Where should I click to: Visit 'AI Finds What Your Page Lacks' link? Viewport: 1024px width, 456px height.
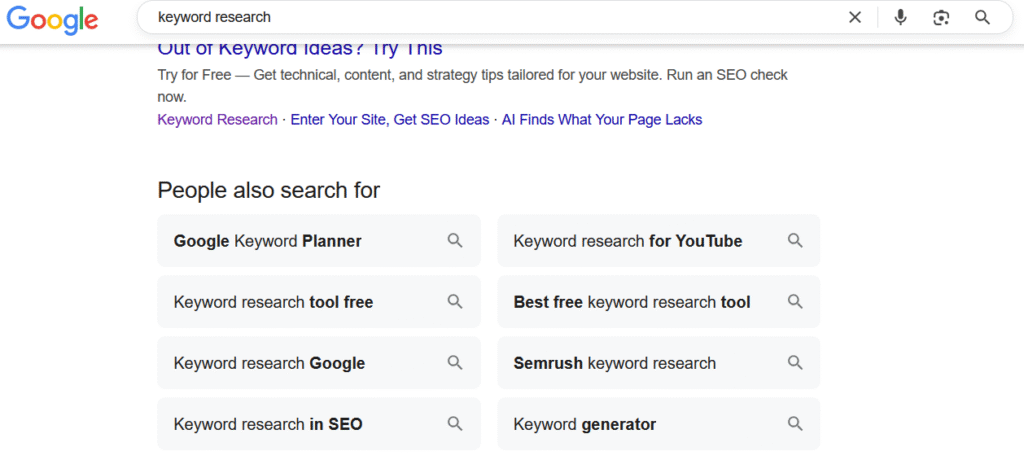[602, 120]
